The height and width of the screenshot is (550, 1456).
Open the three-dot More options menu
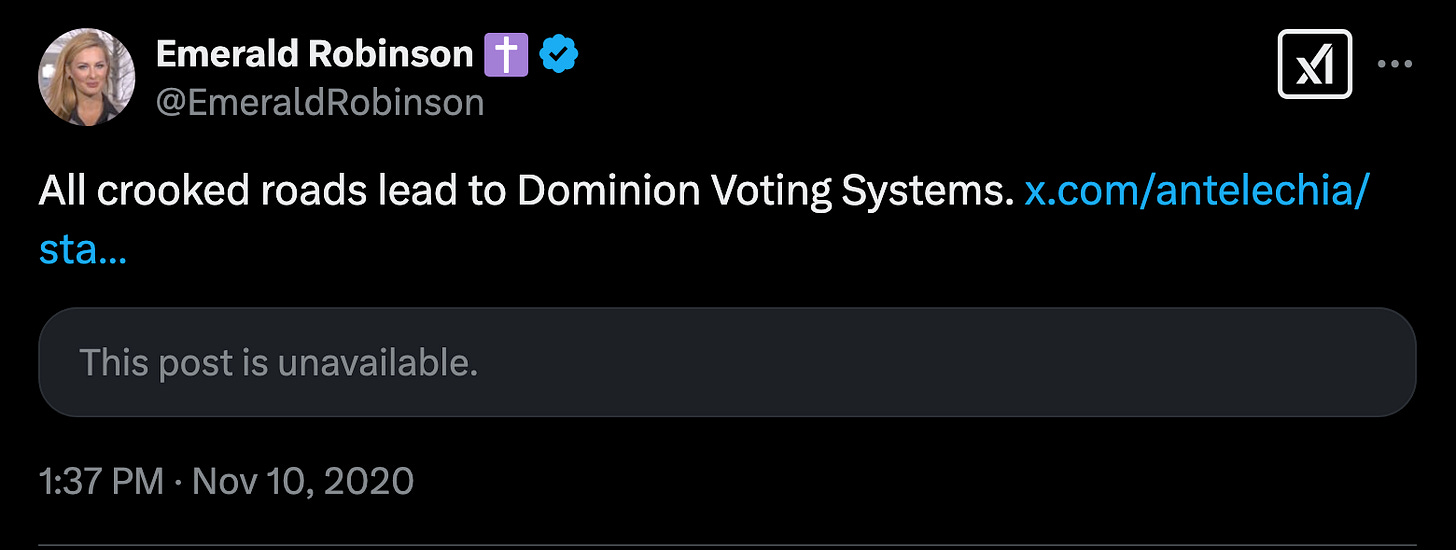[1395, 65]
